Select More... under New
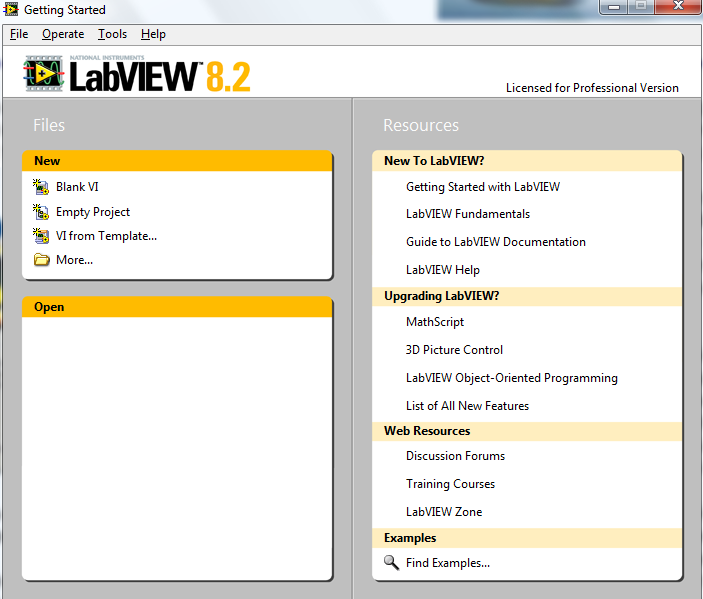This screenshot has width=703, height=599. 74,260
